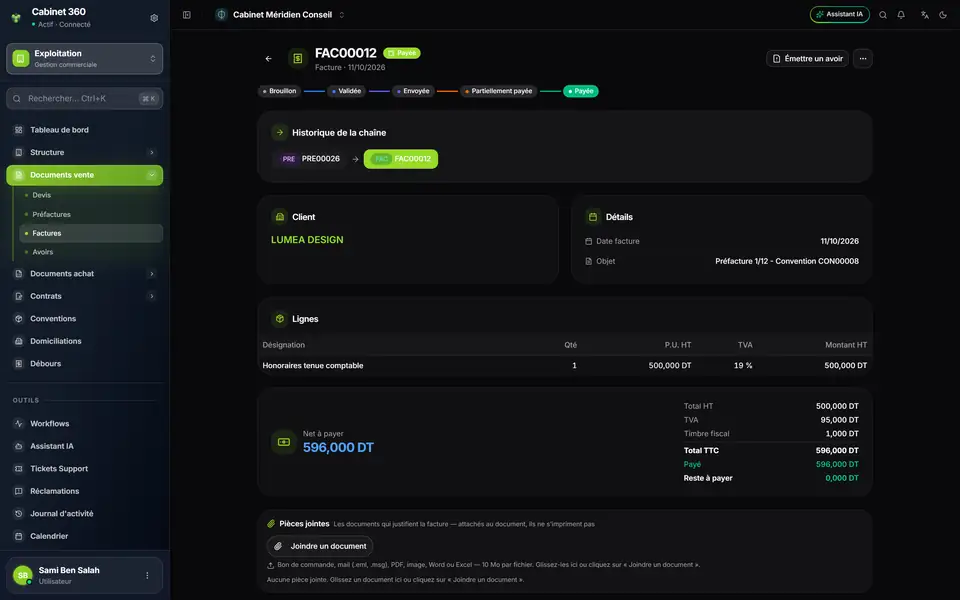Image resolution: width=960 pixels, height=600 pixels.
Task: Click the Honoraires tenue comptable line
Action: point(564,366)
